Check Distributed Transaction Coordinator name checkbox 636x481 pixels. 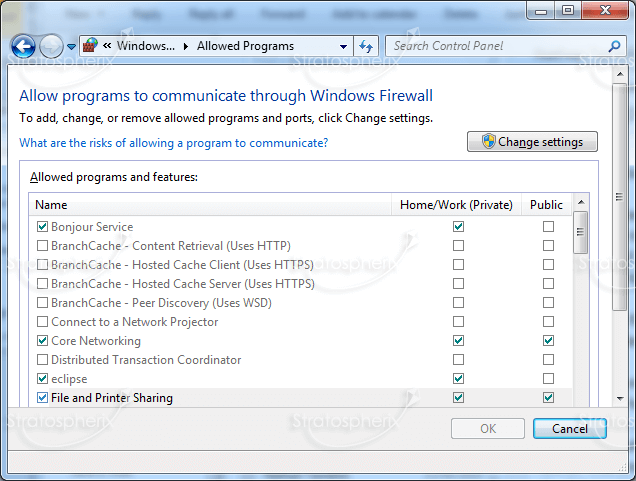(x=42, y=359)
